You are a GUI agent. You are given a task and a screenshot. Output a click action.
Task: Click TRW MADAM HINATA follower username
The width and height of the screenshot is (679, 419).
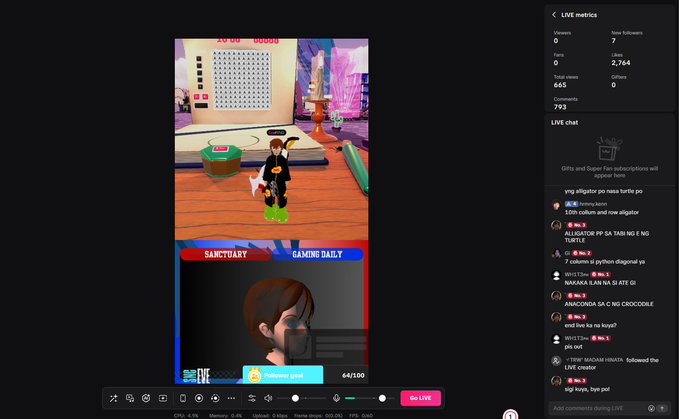tap(594, 360)
